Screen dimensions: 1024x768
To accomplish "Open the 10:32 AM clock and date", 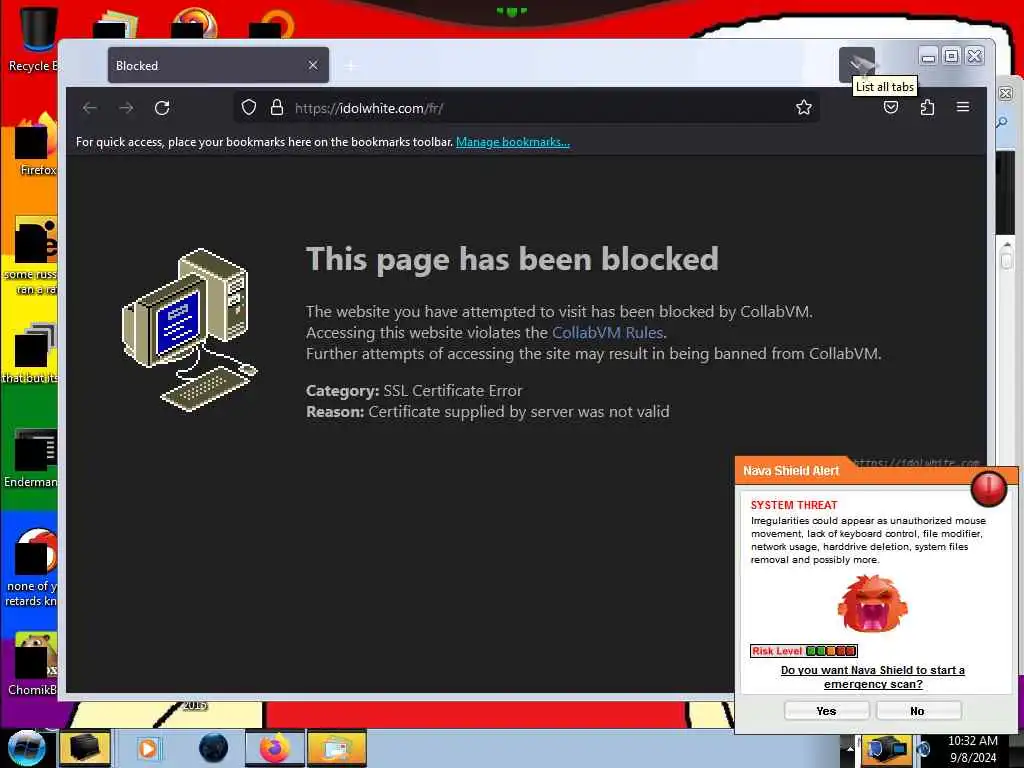I will tap(973, 749).
